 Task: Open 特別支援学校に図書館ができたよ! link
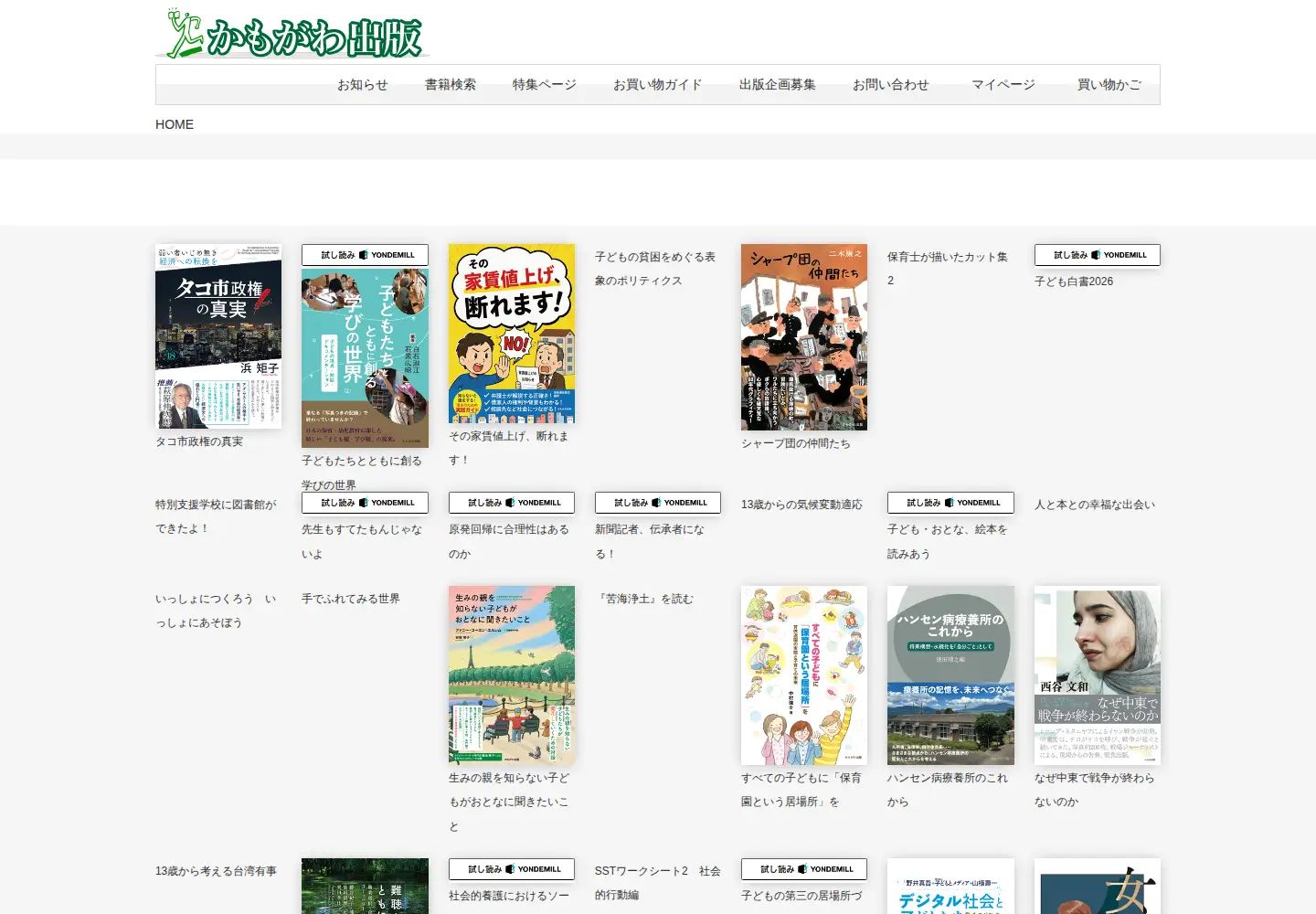coord(216,516)
